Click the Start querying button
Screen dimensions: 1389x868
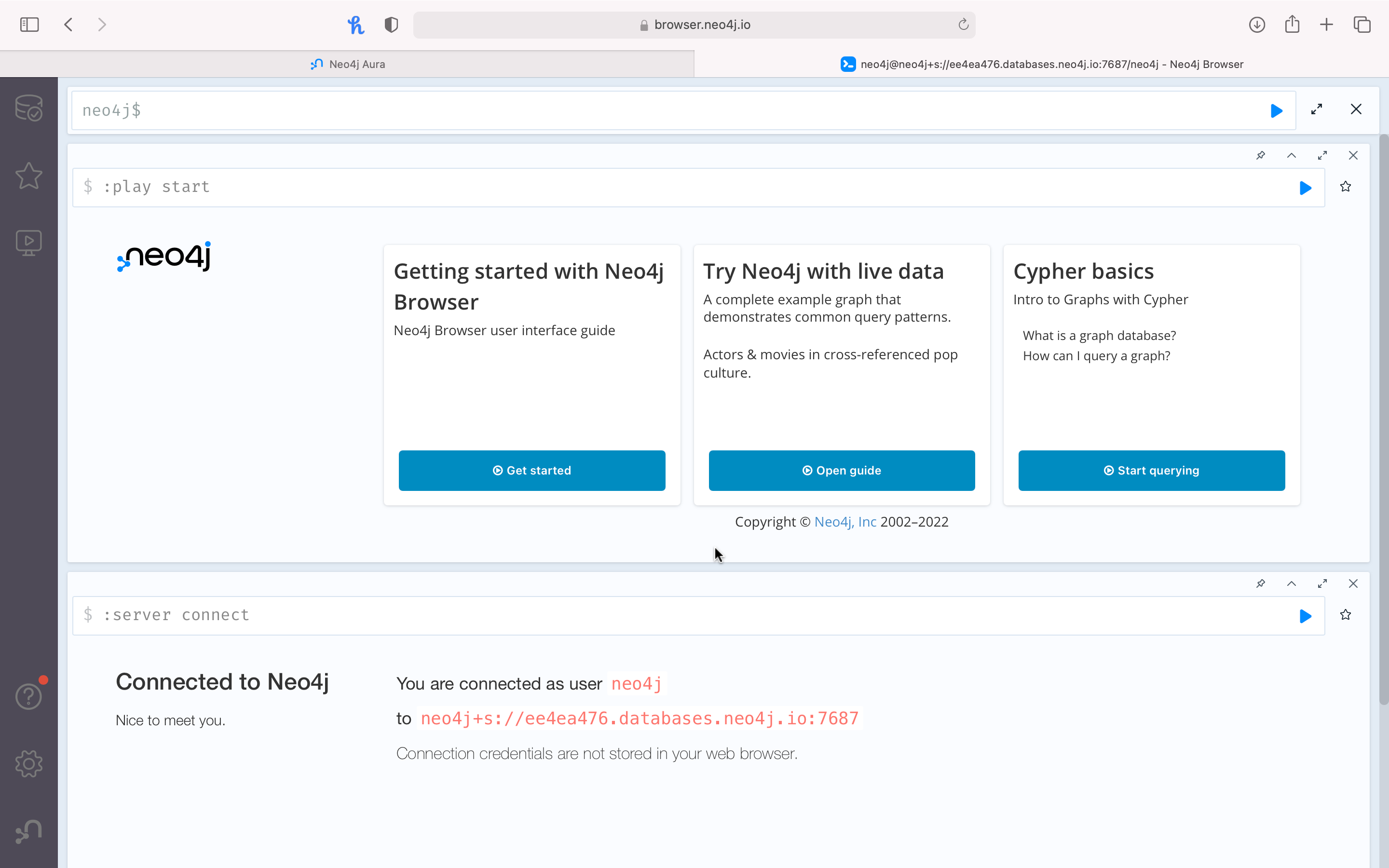click(x=1151, y=470)
